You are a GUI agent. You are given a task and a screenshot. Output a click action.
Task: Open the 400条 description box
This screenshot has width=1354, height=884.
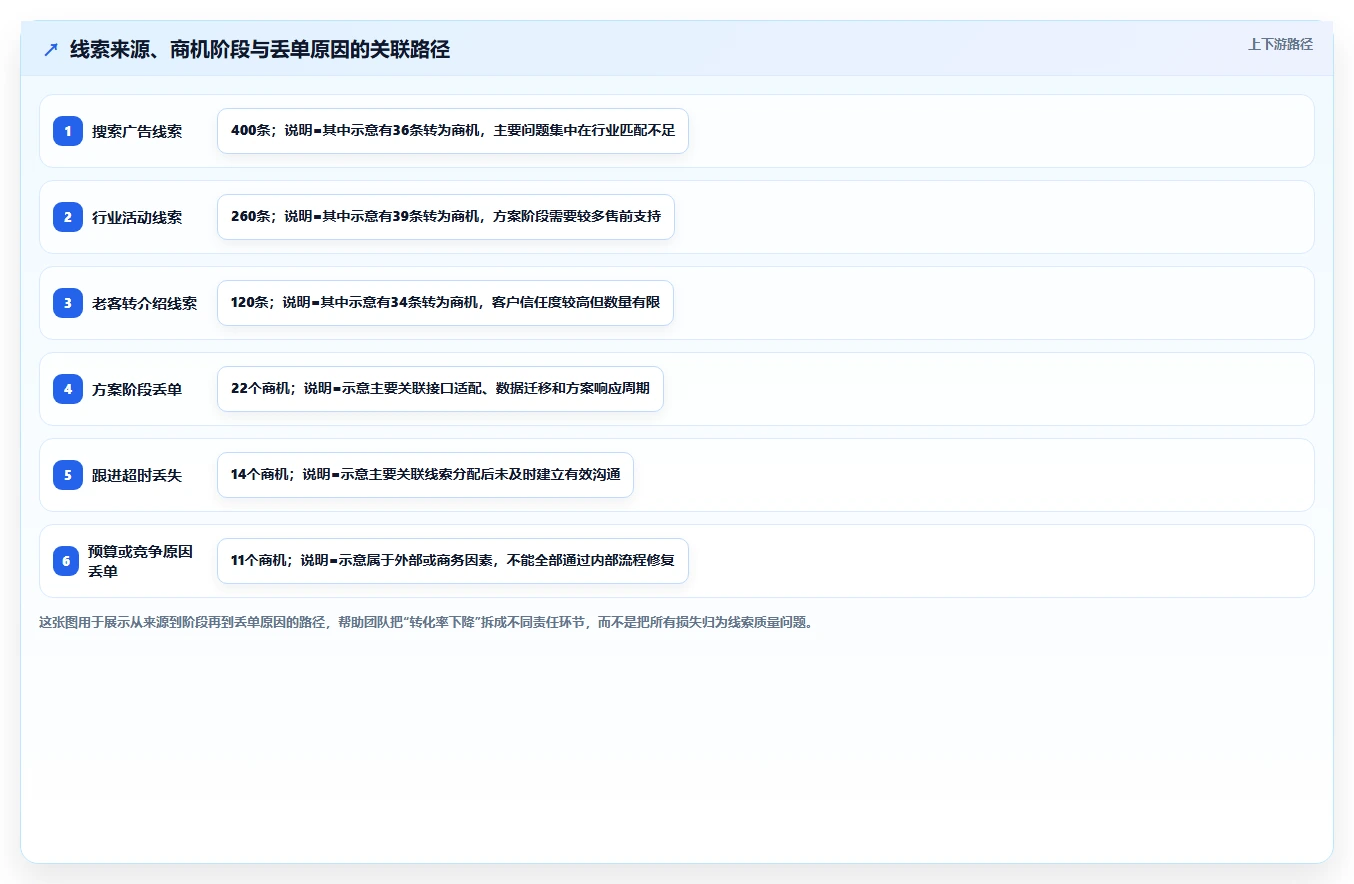(453, 131)
